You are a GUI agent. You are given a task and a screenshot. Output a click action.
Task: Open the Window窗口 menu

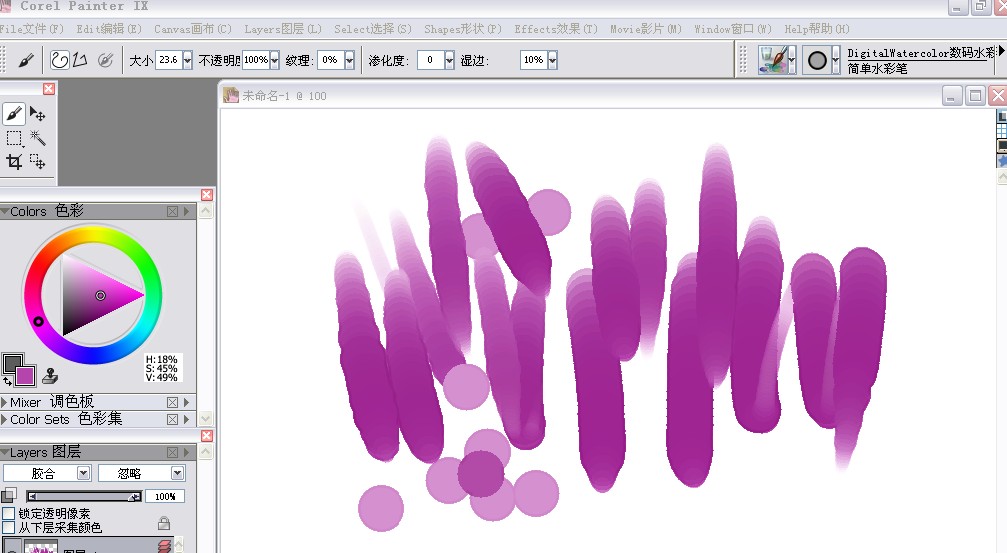click(733, 29)
